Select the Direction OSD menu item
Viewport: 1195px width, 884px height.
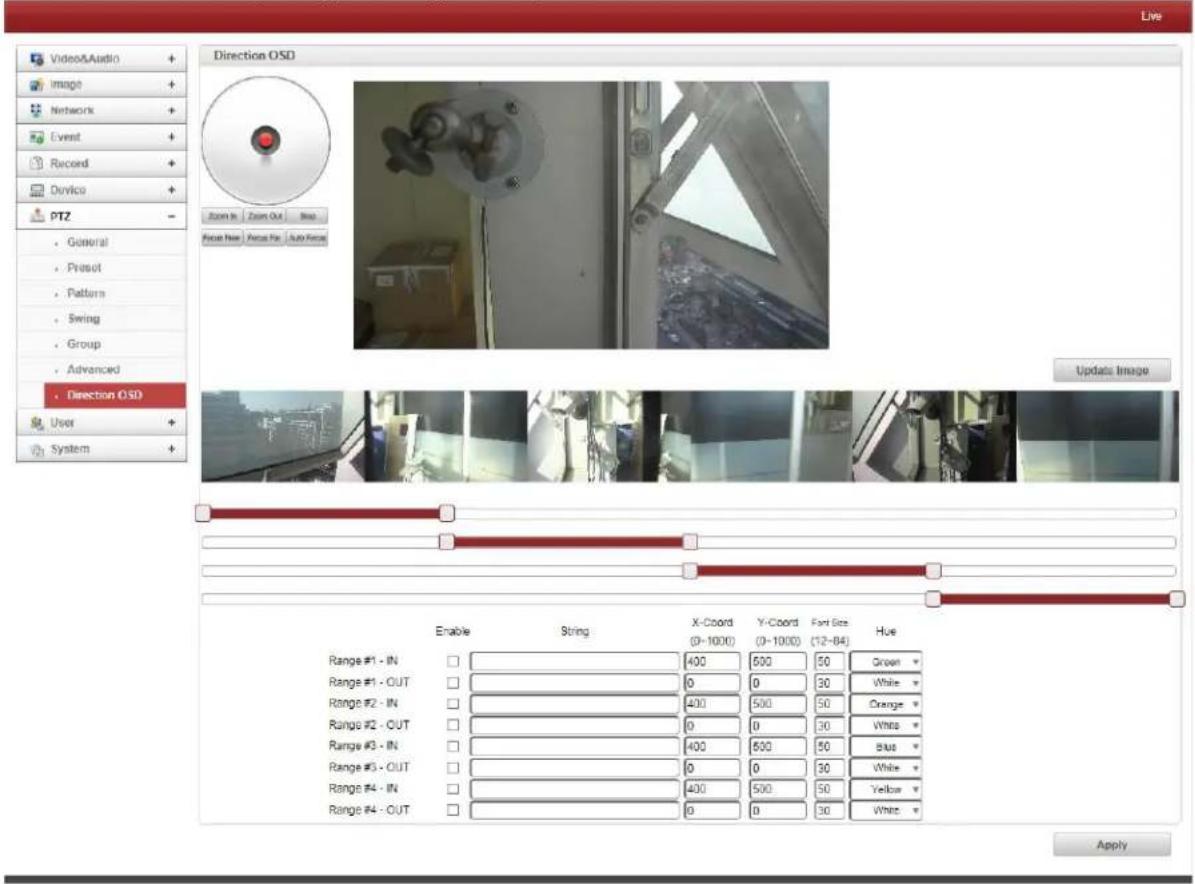(115, 395)
